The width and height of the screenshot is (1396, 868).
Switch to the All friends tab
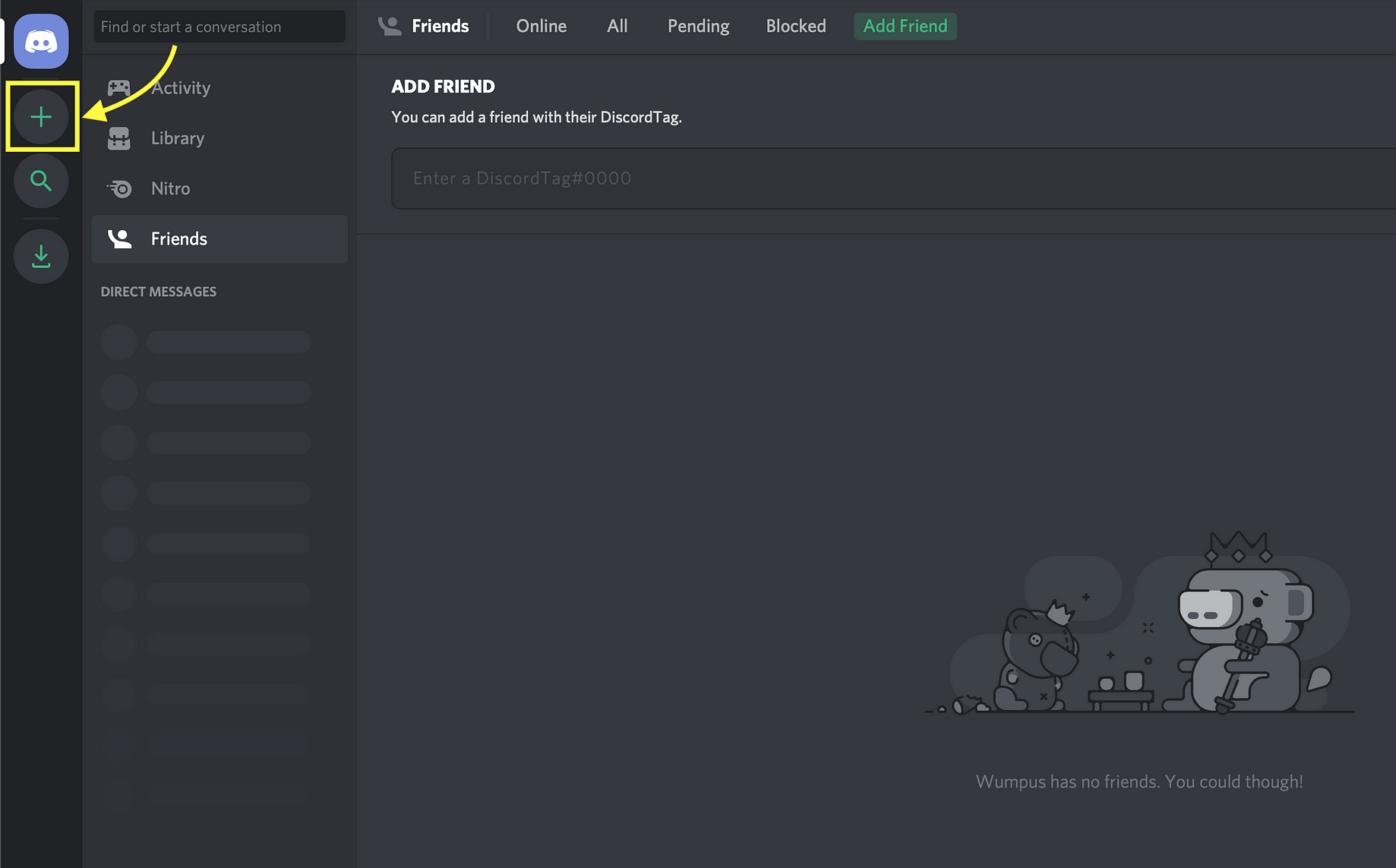[617, 26]
